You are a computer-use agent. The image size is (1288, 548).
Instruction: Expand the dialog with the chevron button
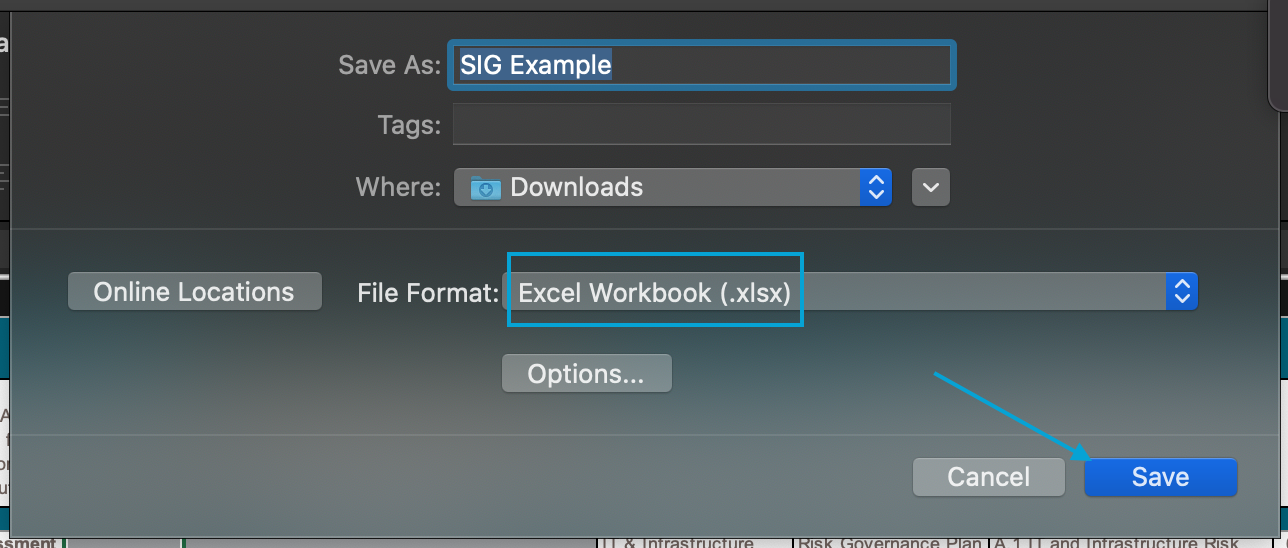point(931,187)
